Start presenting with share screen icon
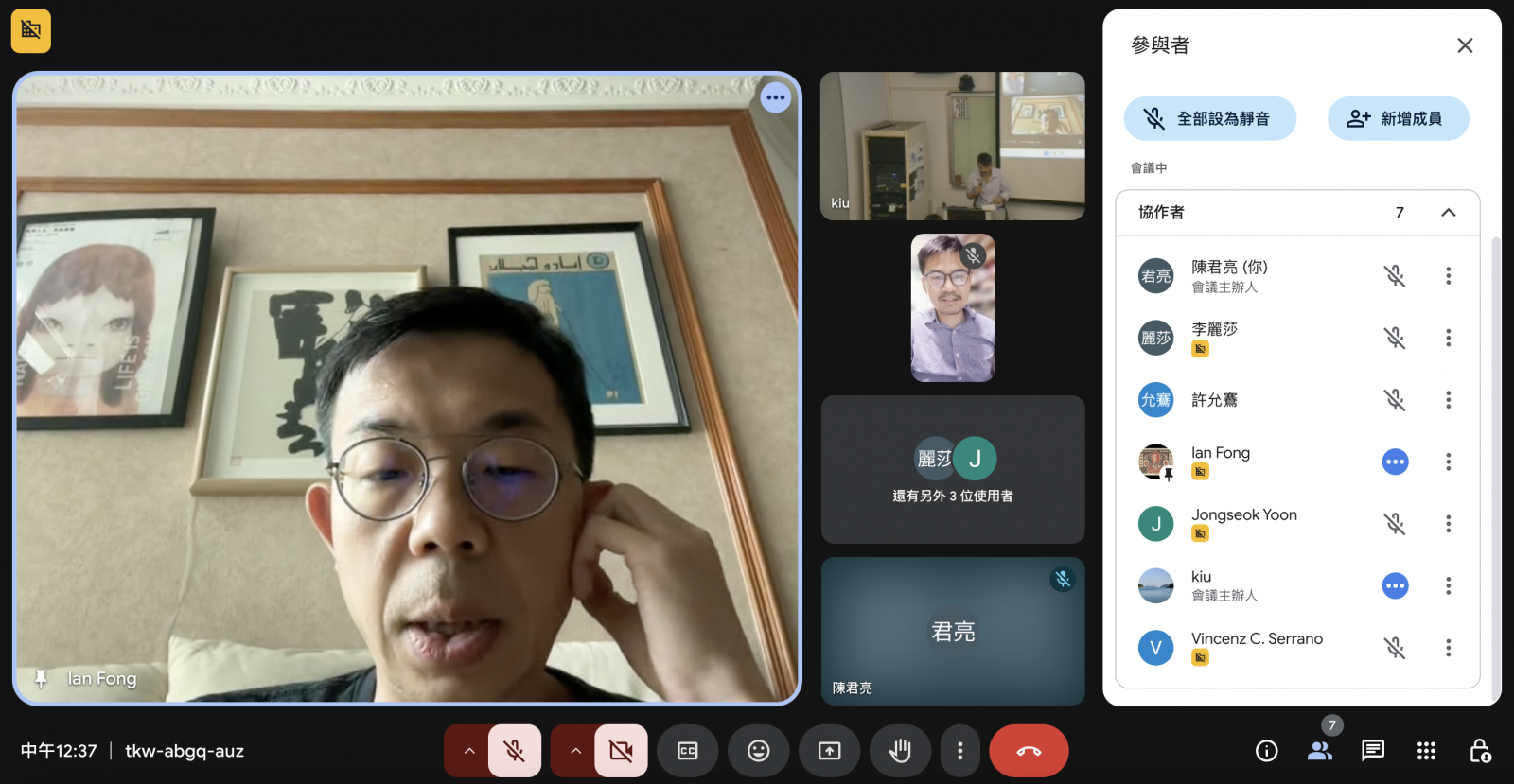 (x=829, y=751)
